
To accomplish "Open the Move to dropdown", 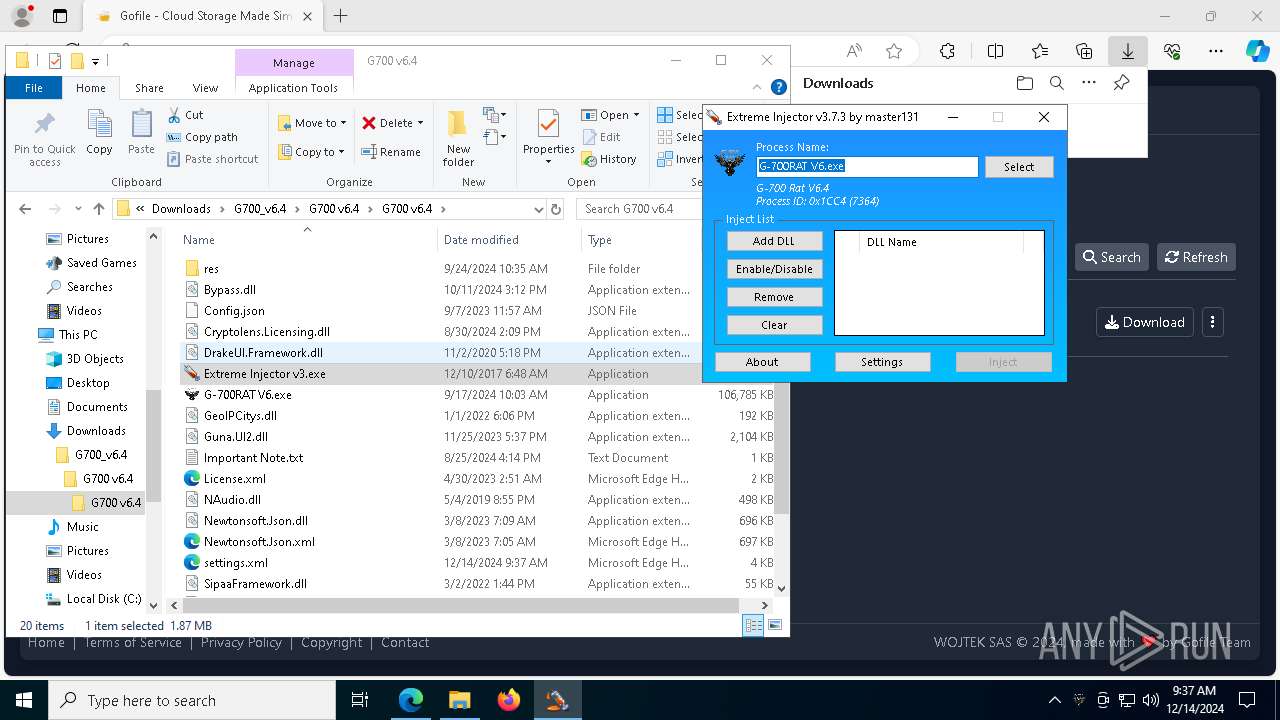I will click(312, 123).
